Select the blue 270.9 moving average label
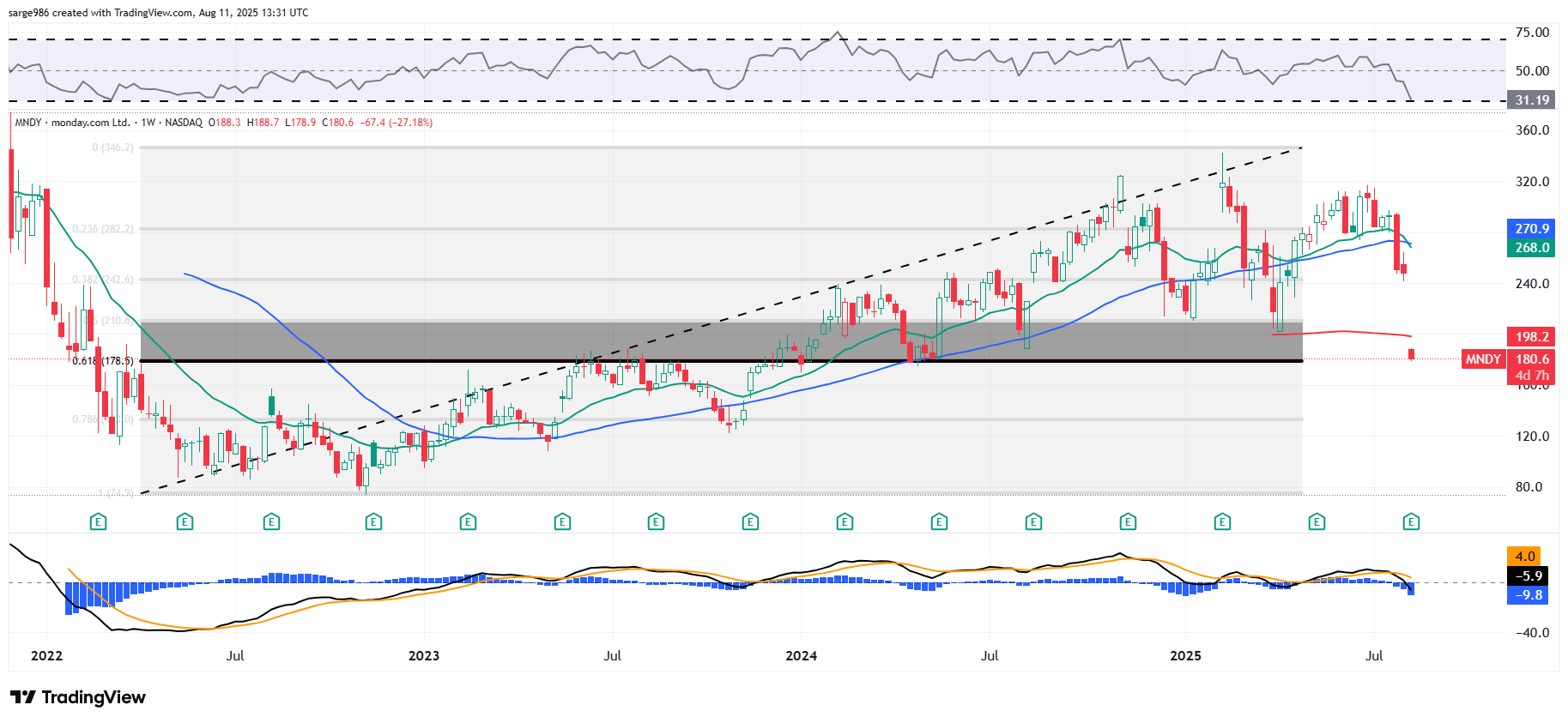Image resolution: width=1568 pixels, height=723 pixels. [1531, 229]
